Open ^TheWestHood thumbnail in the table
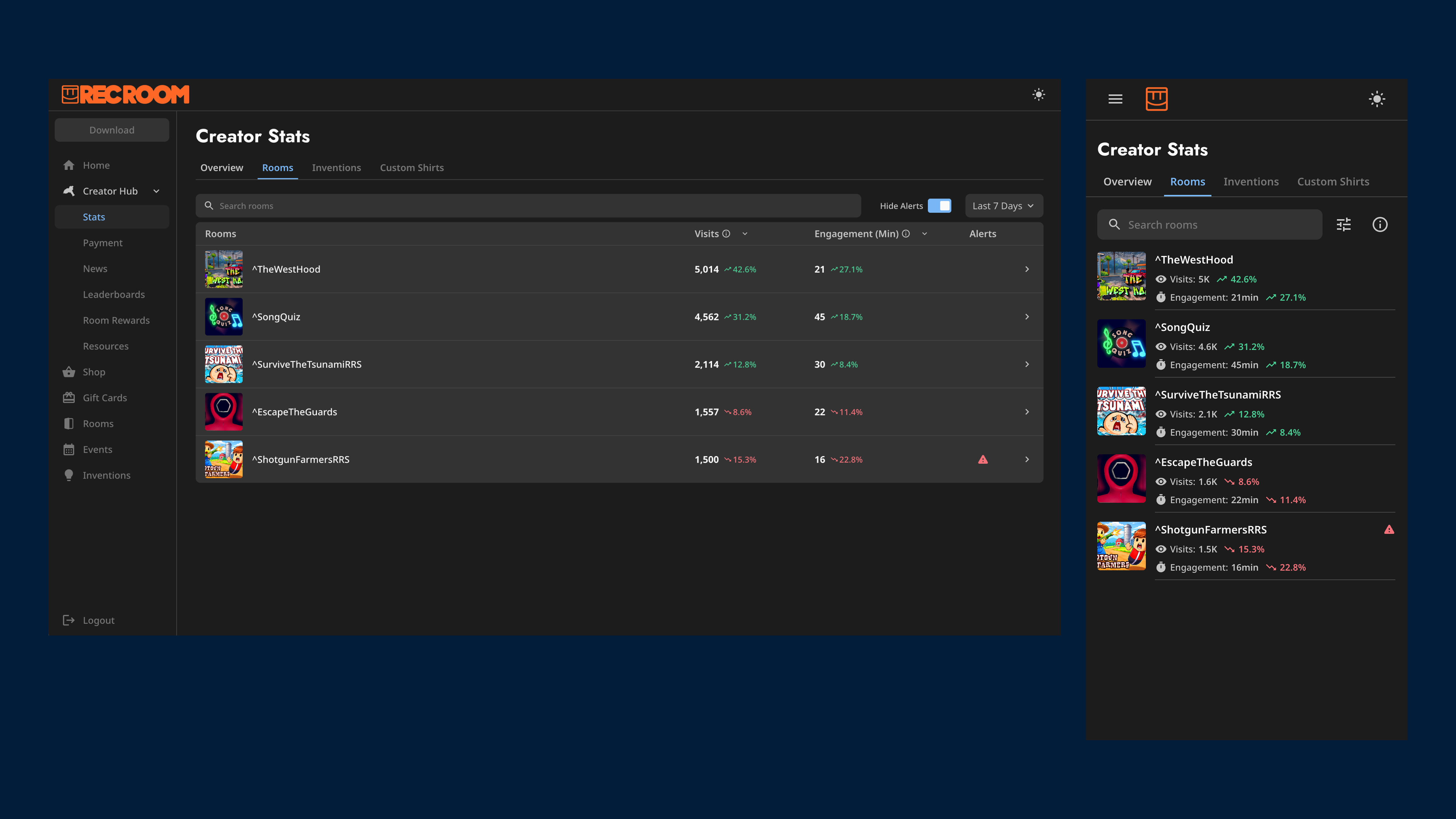This screenshot has height=819, width=1456. click(x=224, y=269)
